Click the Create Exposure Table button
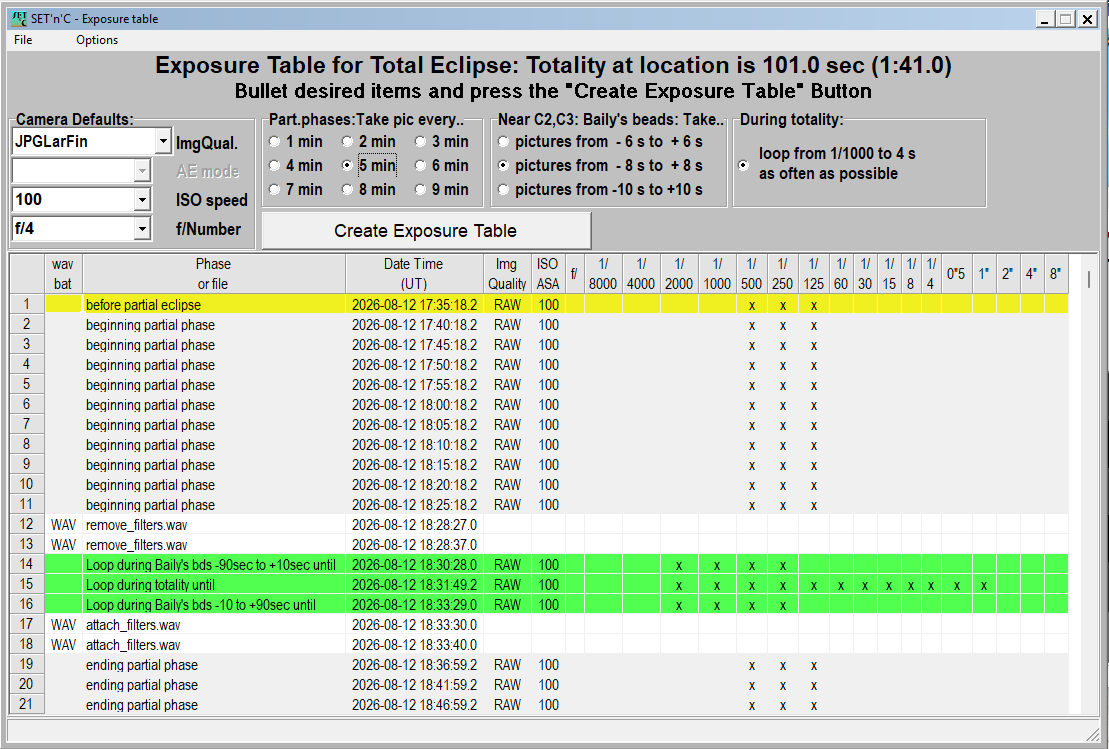This screenshot has width=1109, height=749. coord(426,231)
